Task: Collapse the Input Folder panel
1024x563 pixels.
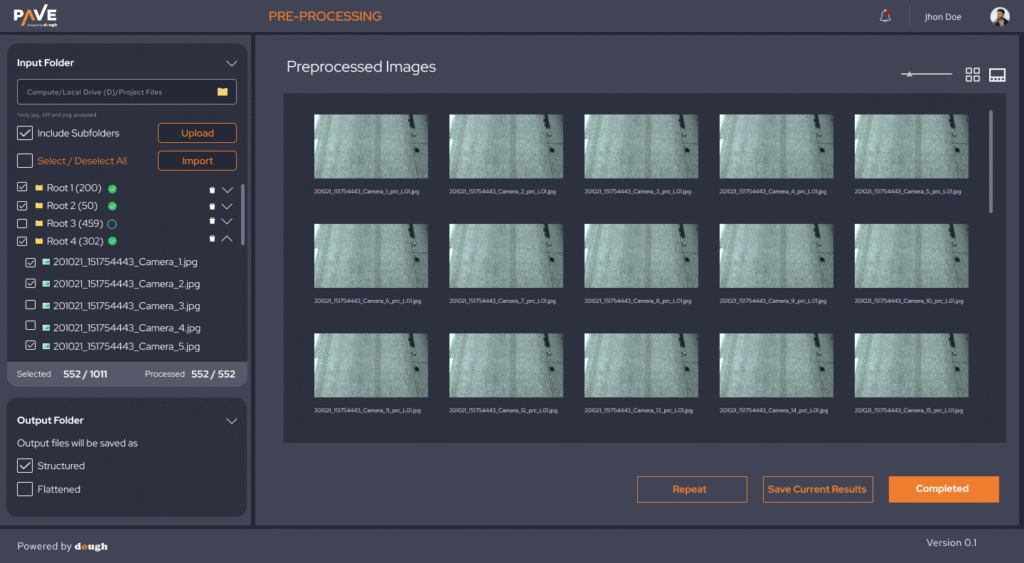Action: [x=231, y=63]
